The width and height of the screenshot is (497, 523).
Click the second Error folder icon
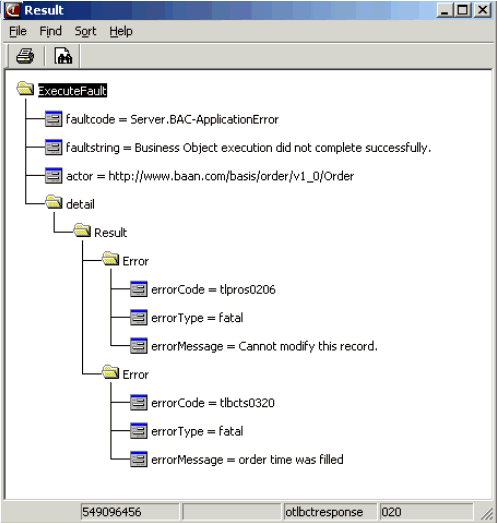(x=110, y=372)
